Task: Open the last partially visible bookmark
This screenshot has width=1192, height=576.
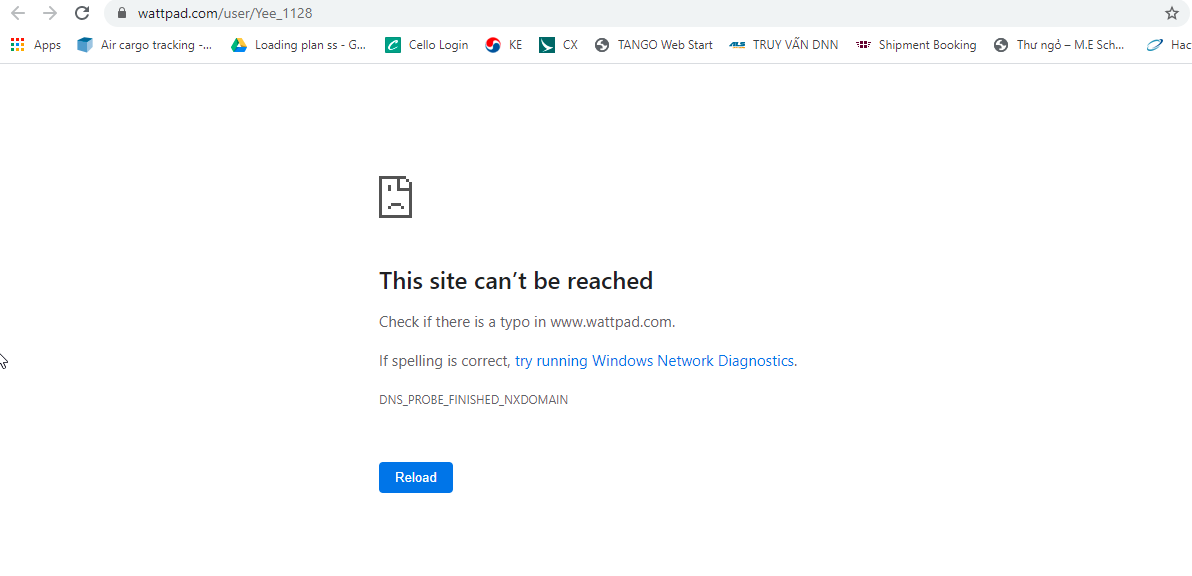Action: [x=1168, y=45]
